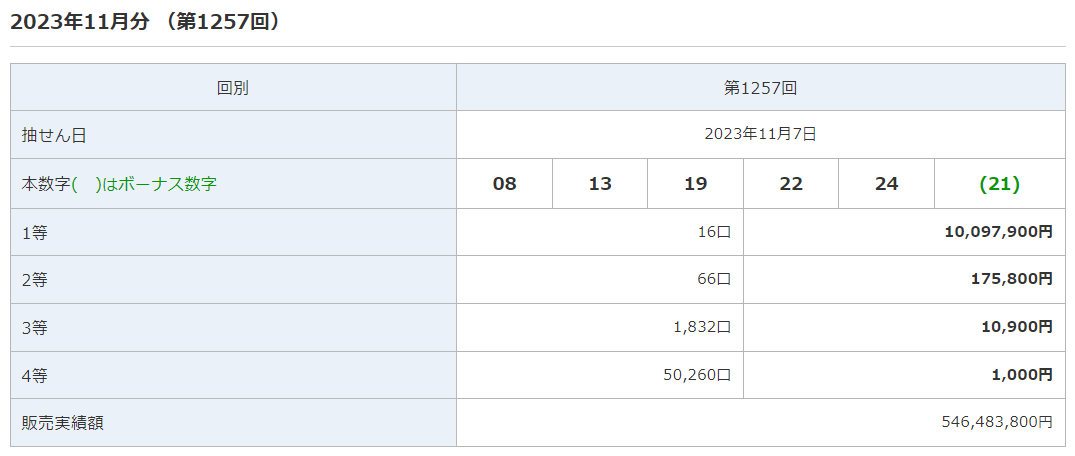The width and height of the screenshot is (1075, 456).
Task: Click the 546,483,800円 sales total
Action: [x=996, y=423]
